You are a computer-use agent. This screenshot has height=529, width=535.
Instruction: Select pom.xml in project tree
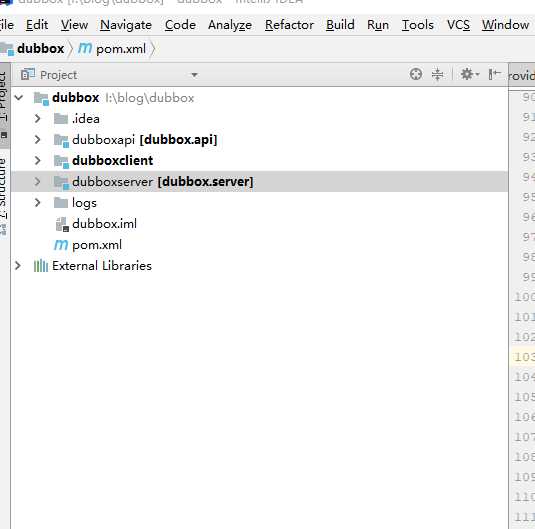pos(259,245)
